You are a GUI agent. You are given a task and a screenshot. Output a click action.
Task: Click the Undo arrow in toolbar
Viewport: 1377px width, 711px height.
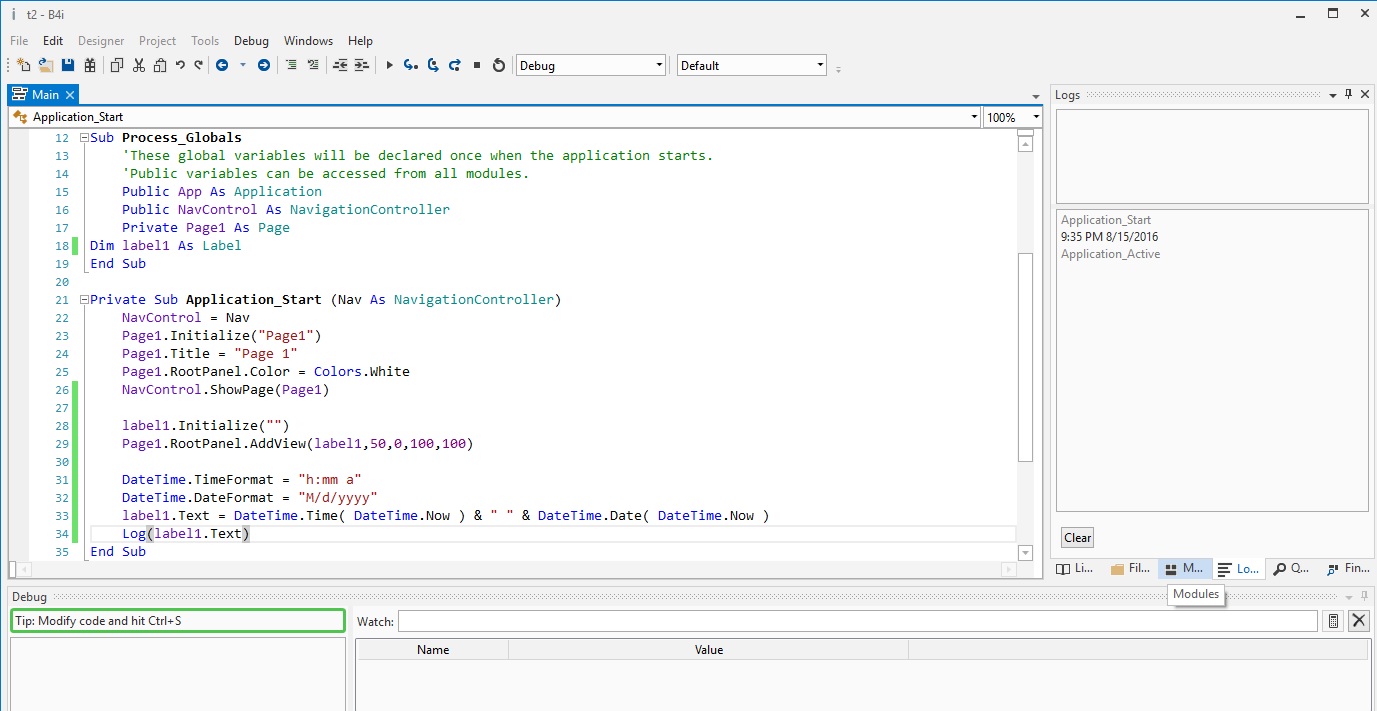pos(180,66)
